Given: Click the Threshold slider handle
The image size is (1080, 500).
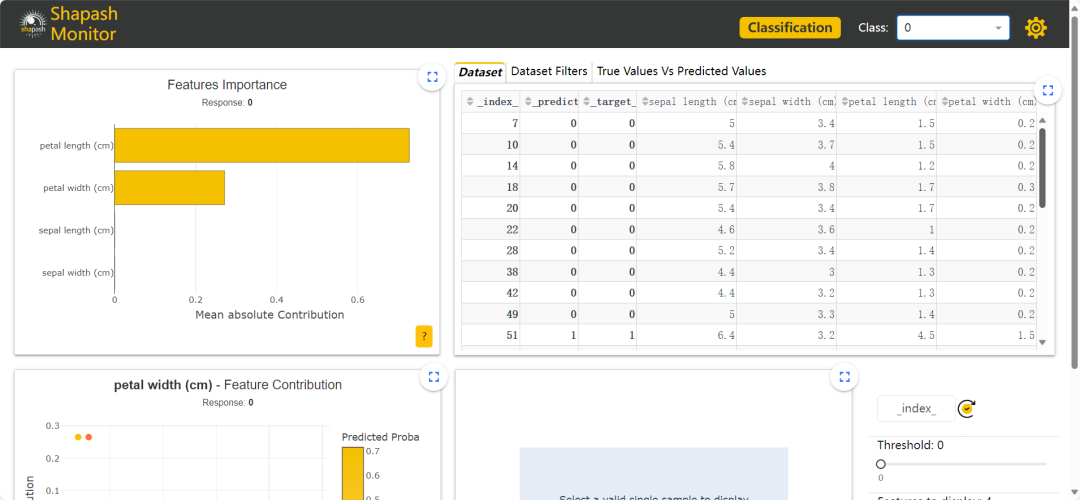Looking at the screenshot, I should pyautogui.click(x=880, y=464).
